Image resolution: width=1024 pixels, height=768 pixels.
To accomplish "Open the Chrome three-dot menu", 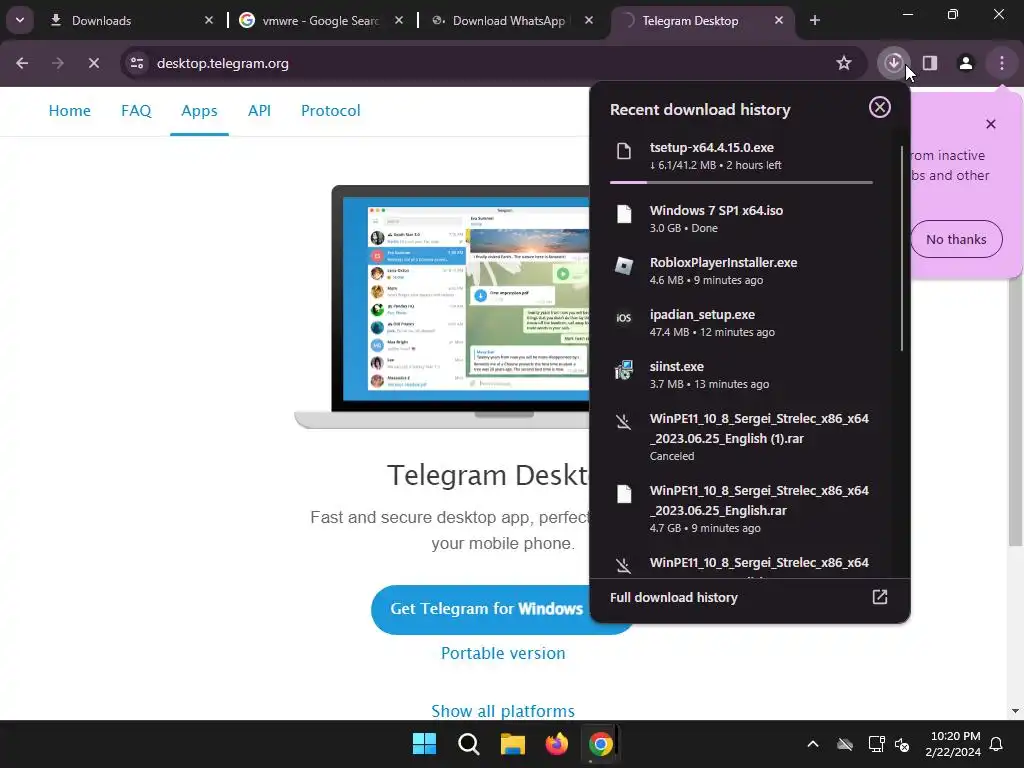I will (1002, 63).
